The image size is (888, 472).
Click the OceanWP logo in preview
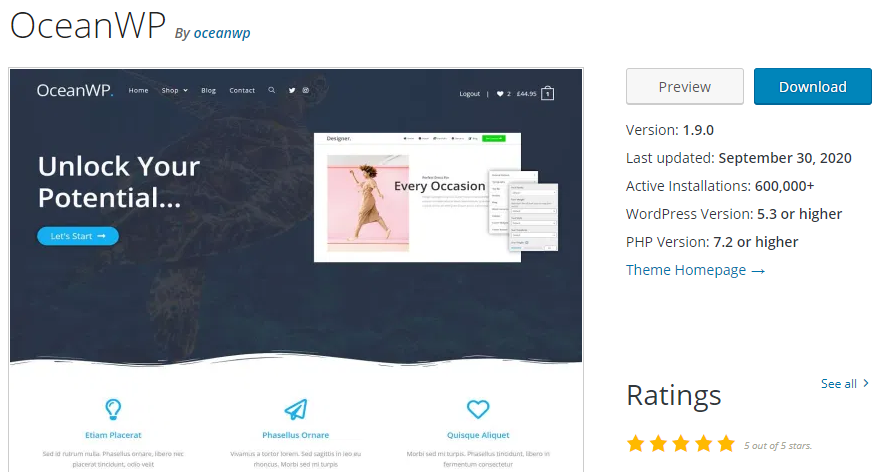[75, 91]
